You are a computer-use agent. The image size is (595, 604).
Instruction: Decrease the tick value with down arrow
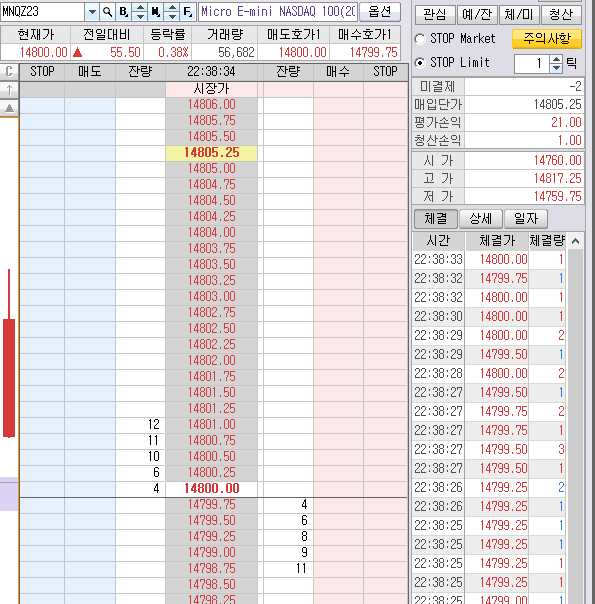point(556,68)
